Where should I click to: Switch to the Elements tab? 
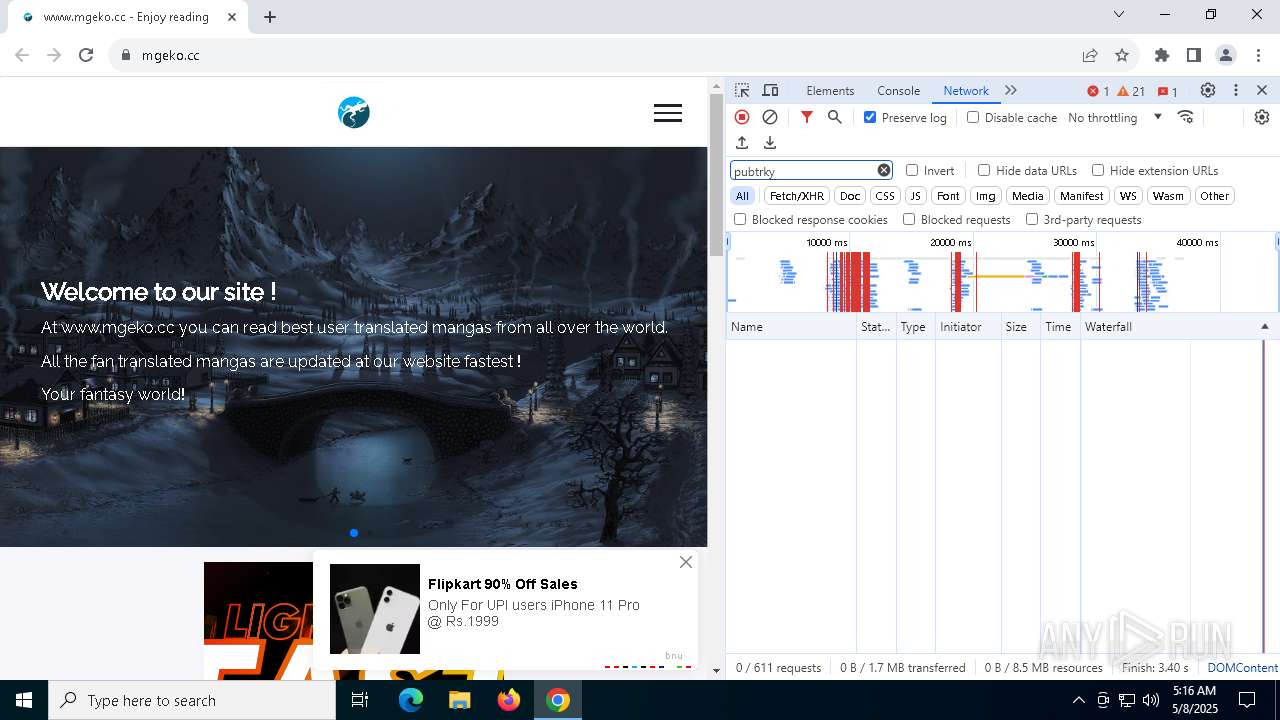[830, 90]
